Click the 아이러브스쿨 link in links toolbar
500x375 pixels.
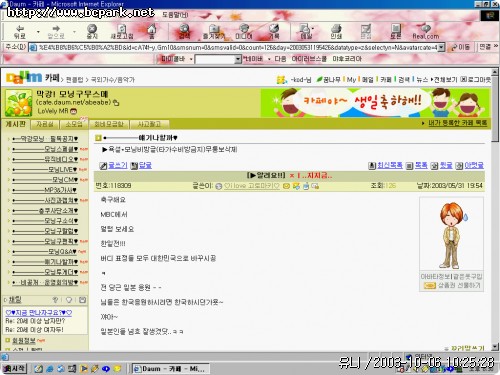pyautogui.click(x=309, y=59)
